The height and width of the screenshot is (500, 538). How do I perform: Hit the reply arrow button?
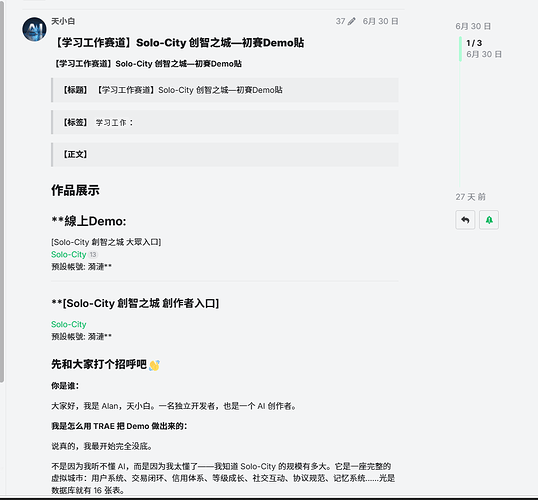(465, 220)
